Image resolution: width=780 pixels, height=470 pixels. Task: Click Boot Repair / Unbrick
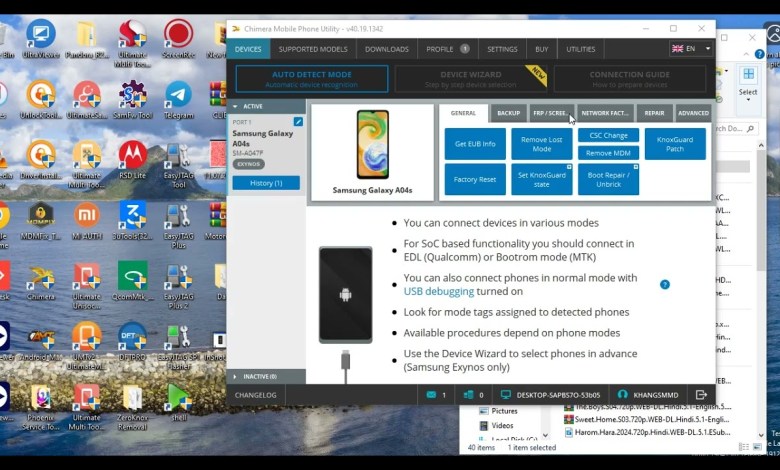click(608, 179)
